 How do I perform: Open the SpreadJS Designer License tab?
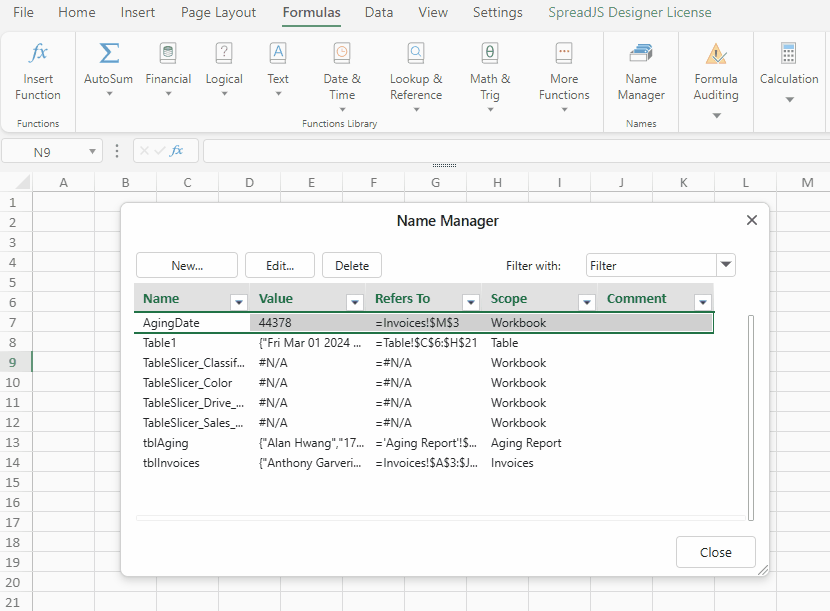[x=630, y=12]
